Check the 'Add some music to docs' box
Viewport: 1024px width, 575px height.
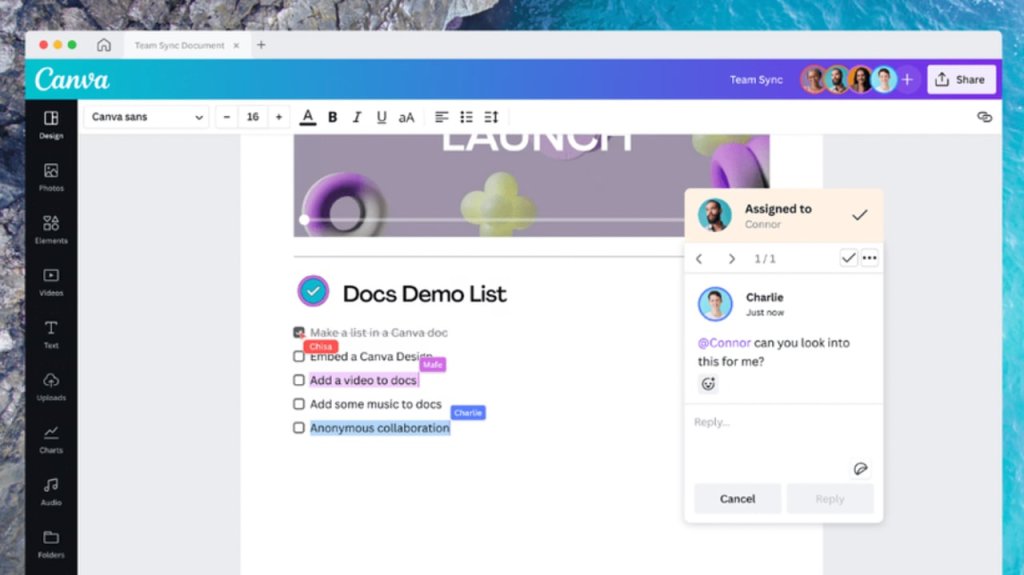click(x=299, y=404)
